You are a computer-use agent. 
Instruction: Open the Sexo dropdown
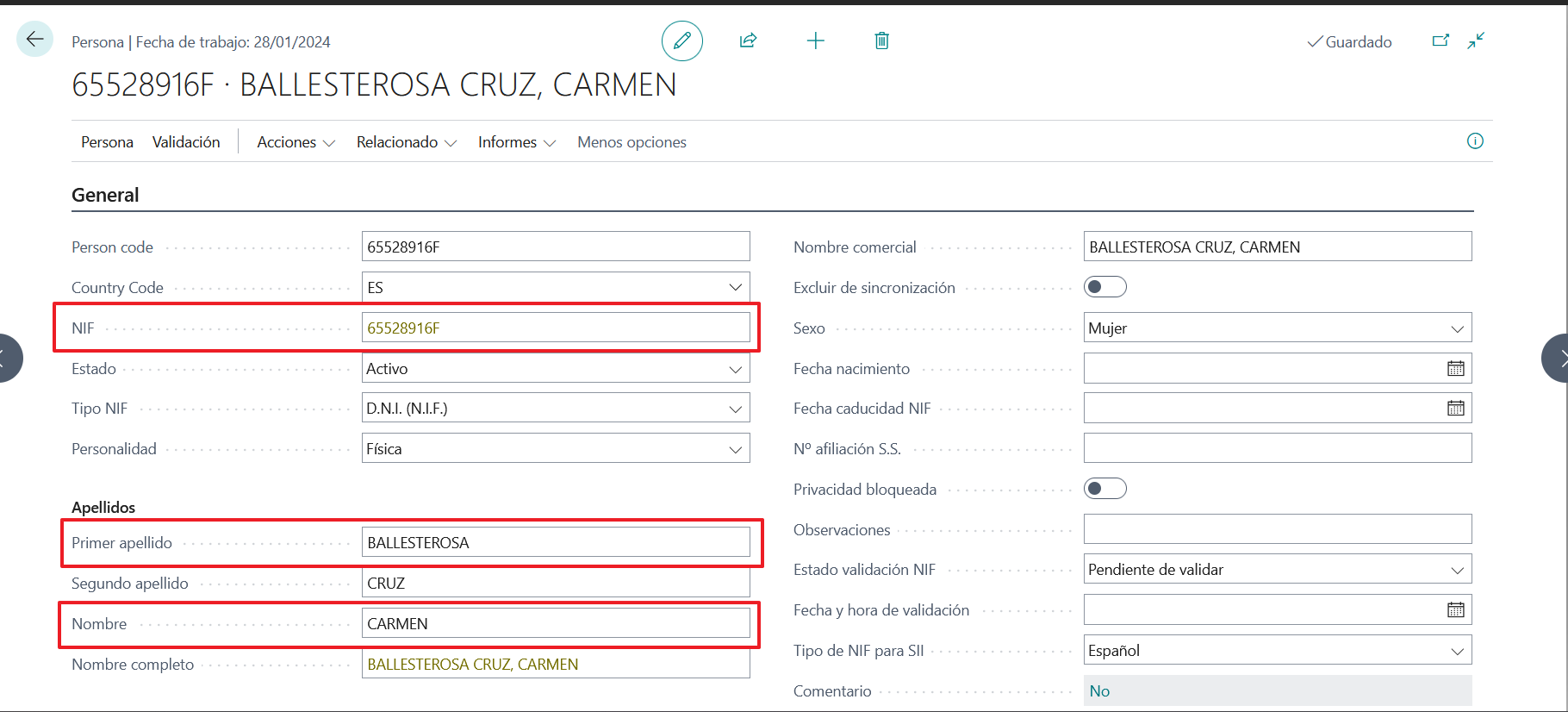(x=1457, y=328)
